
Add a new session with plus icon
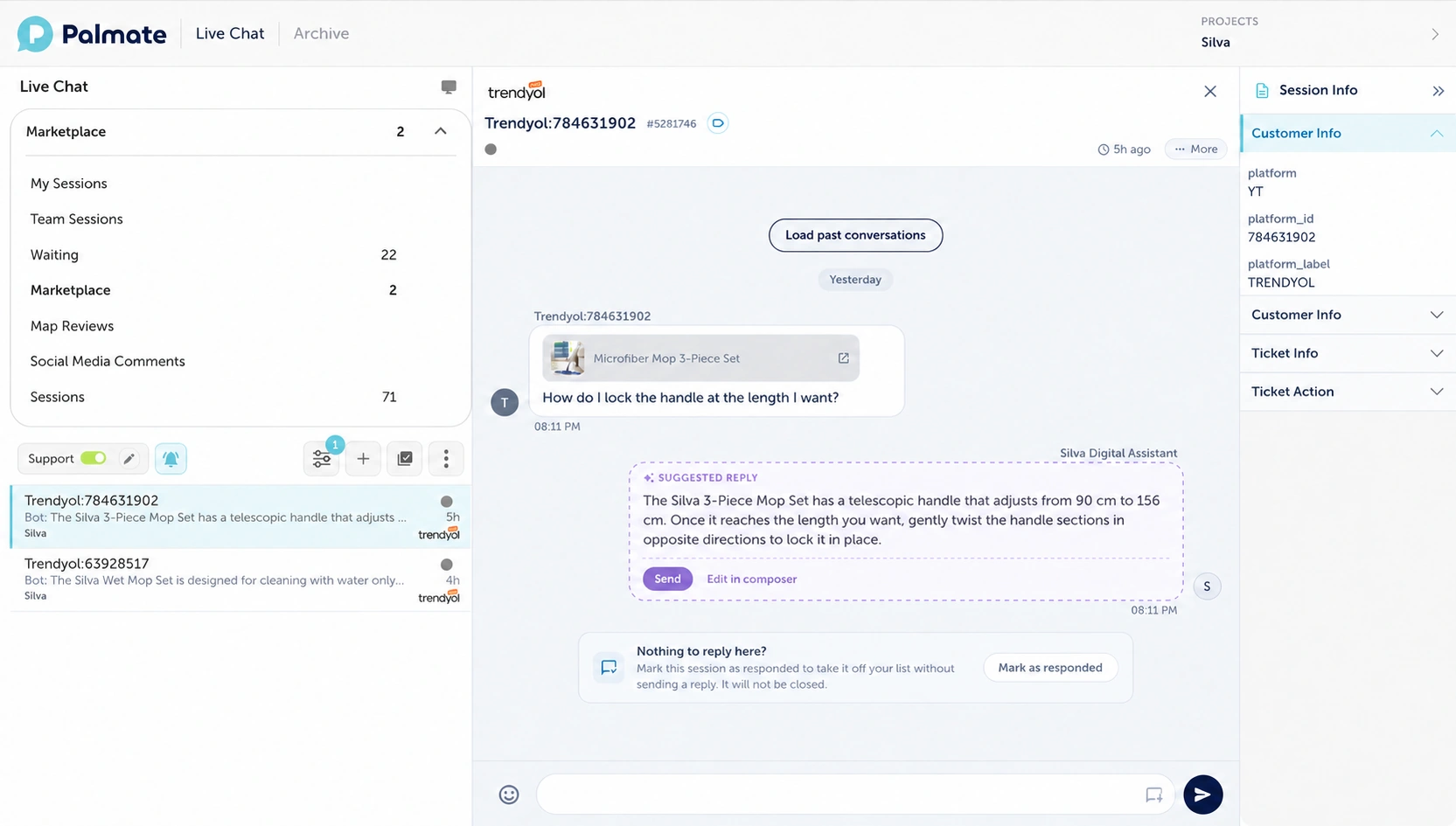coord(363,459)
